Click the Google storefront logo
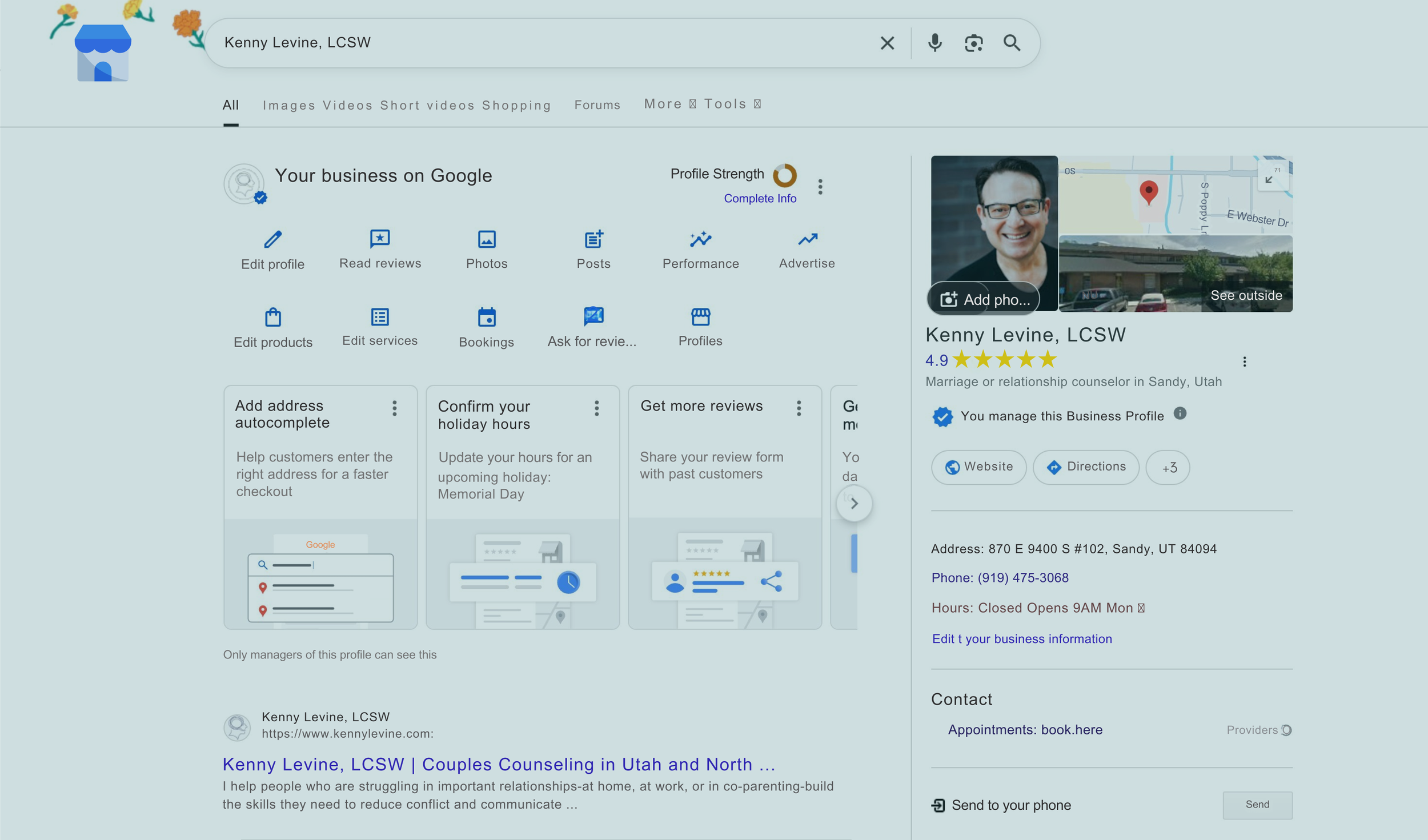Screen dimensions: 1428x840 (x=103, y=53)
